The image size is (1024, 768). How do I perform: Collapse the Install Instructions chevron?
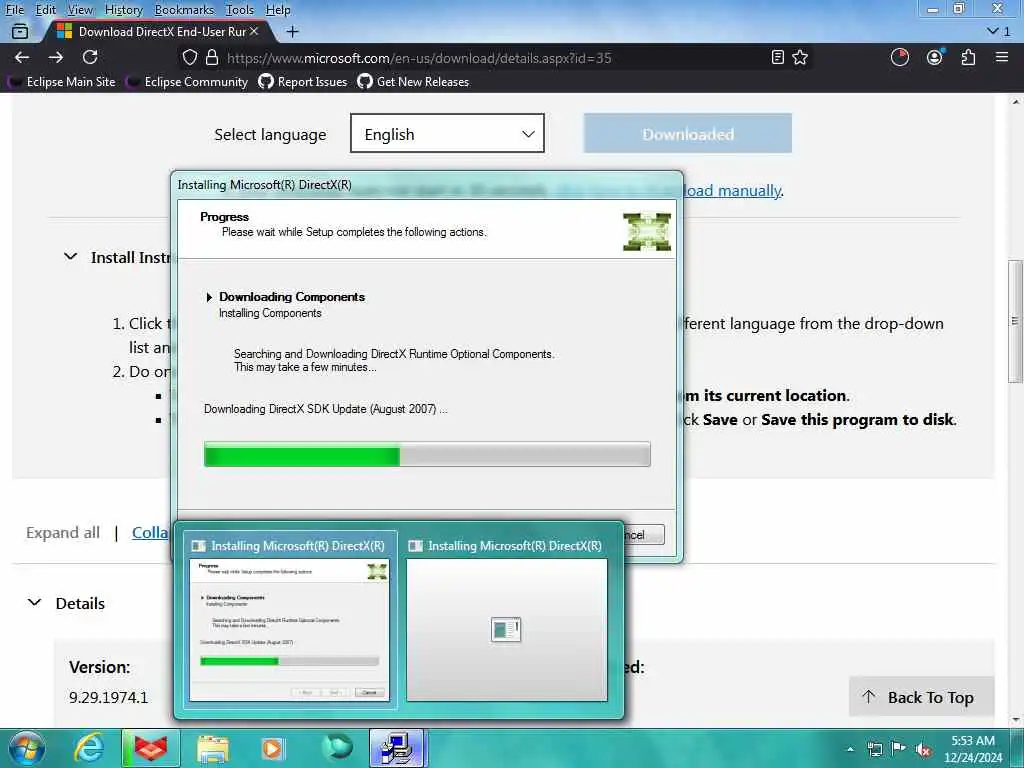71,257
